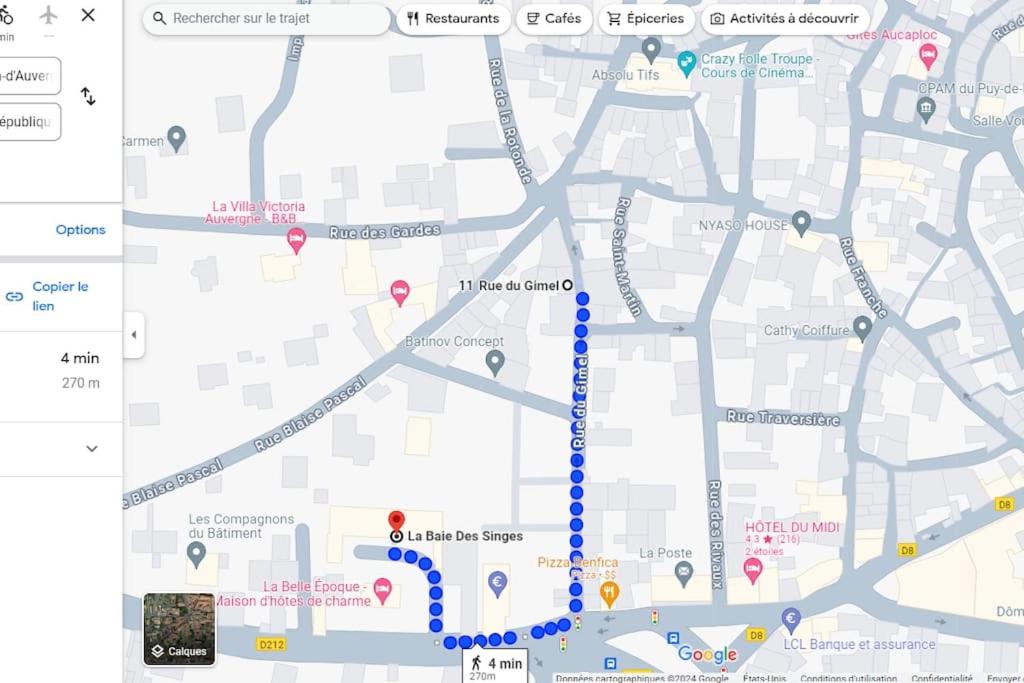Image resolution: width=1024 pixels, height=683 pixels.
Task: Expand route details with chevron down
Action: [91, 449]
